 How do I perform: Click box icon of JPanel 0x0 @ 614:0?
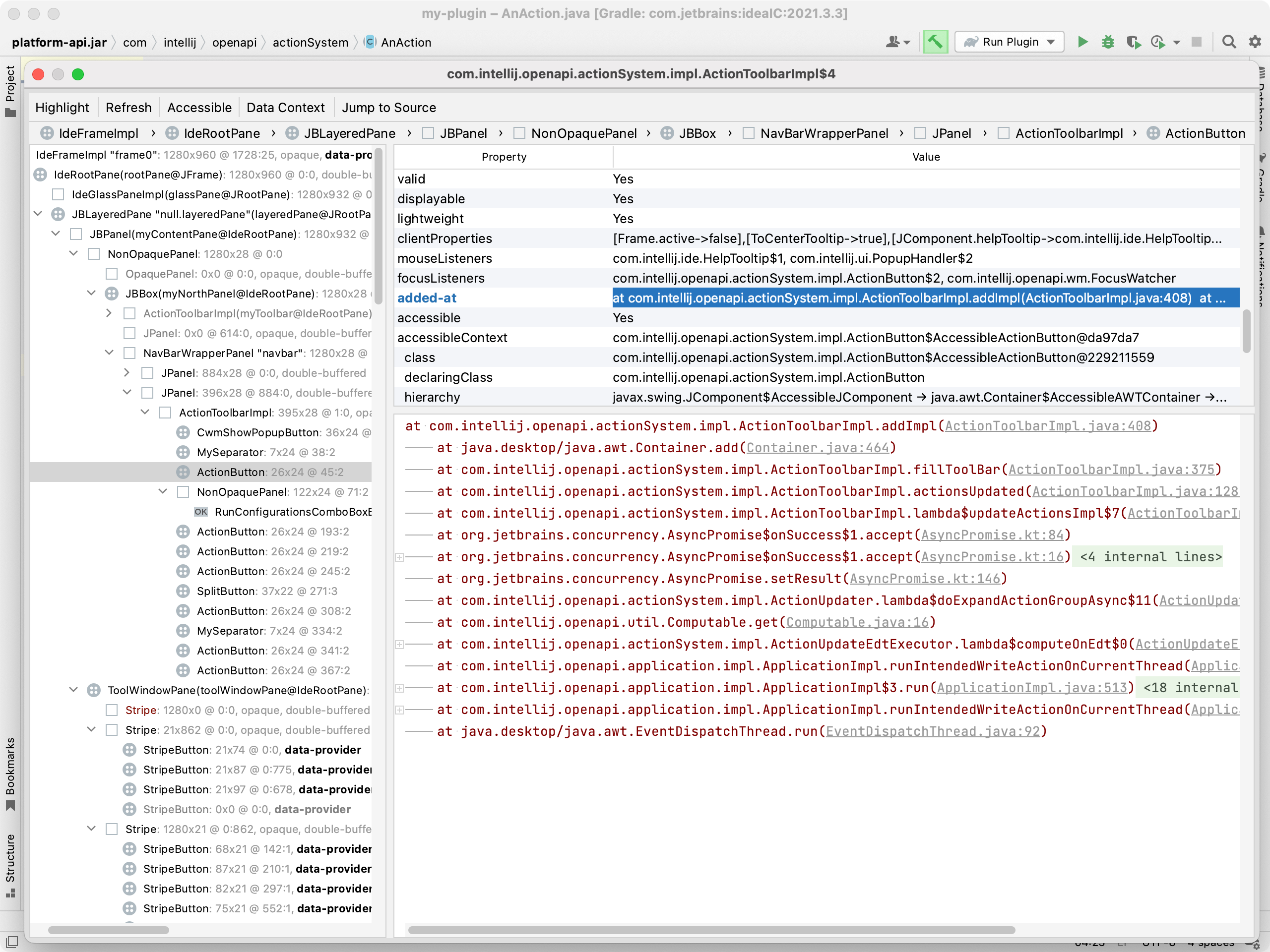pyautogui.click(x=130, y=333)
